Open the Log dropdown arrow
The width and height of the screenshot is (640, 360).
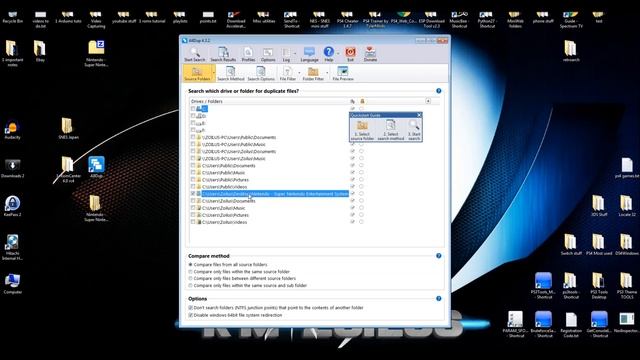click(295, 54)
